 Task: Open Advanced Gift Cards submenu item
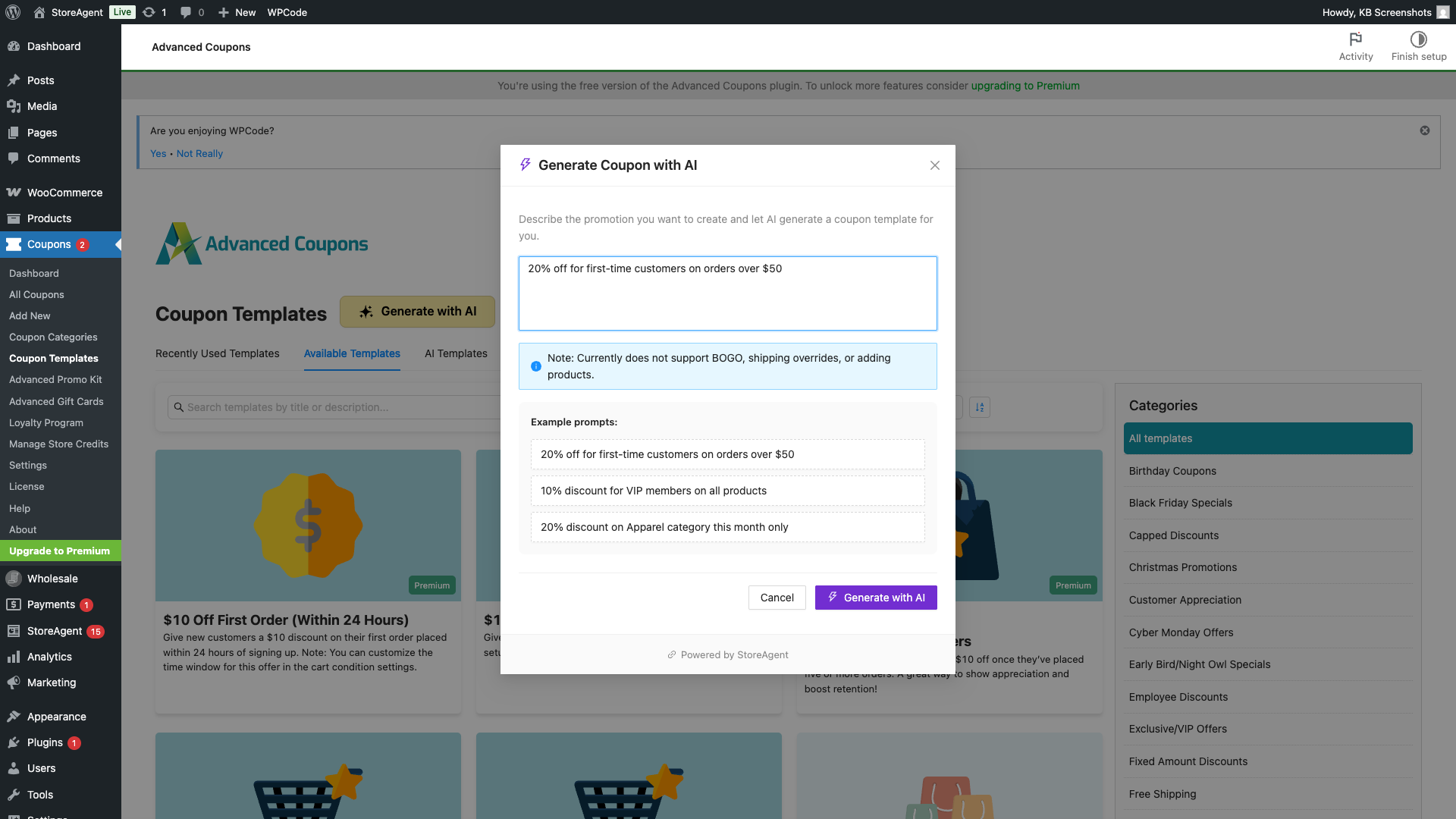[56, 401]
